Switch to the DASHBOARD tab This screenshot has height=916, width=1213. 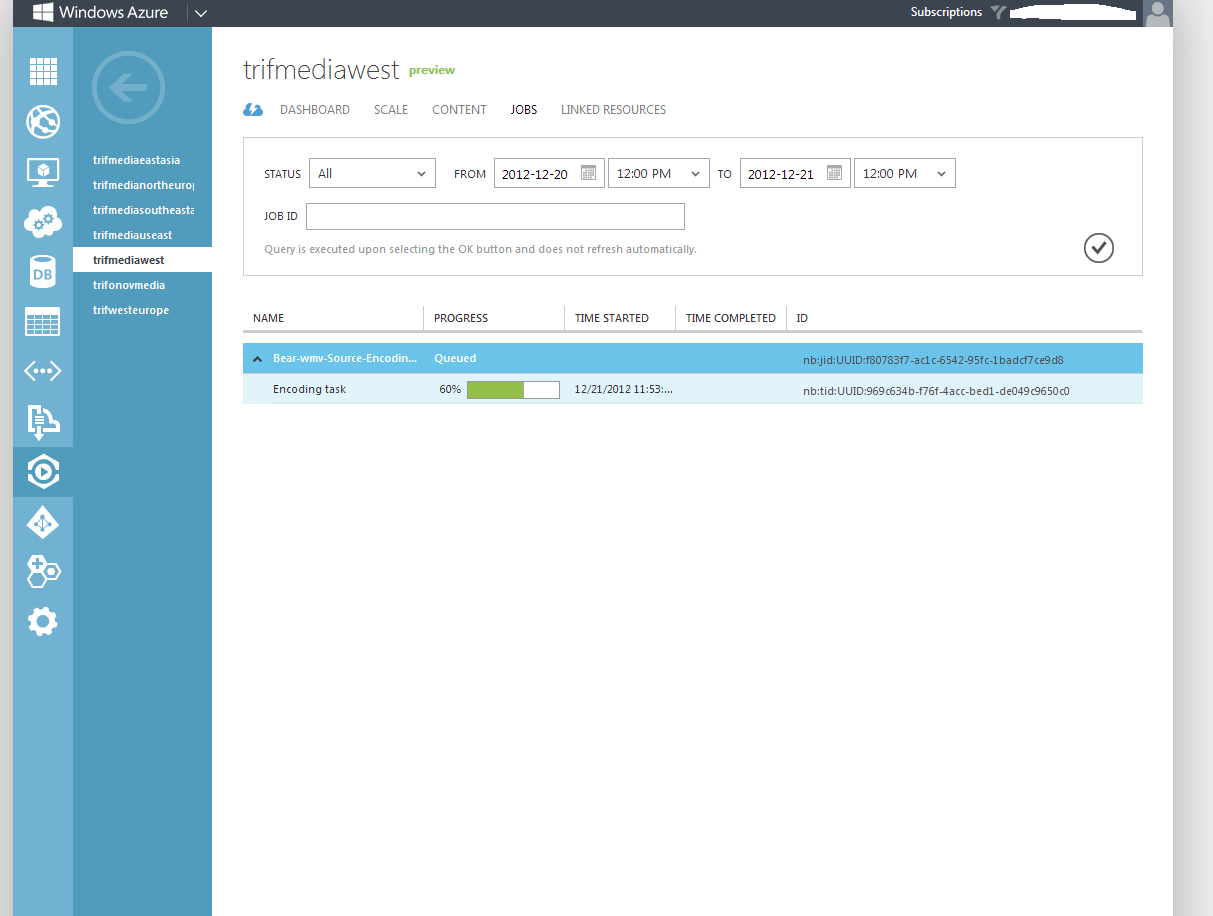[315, 110]
